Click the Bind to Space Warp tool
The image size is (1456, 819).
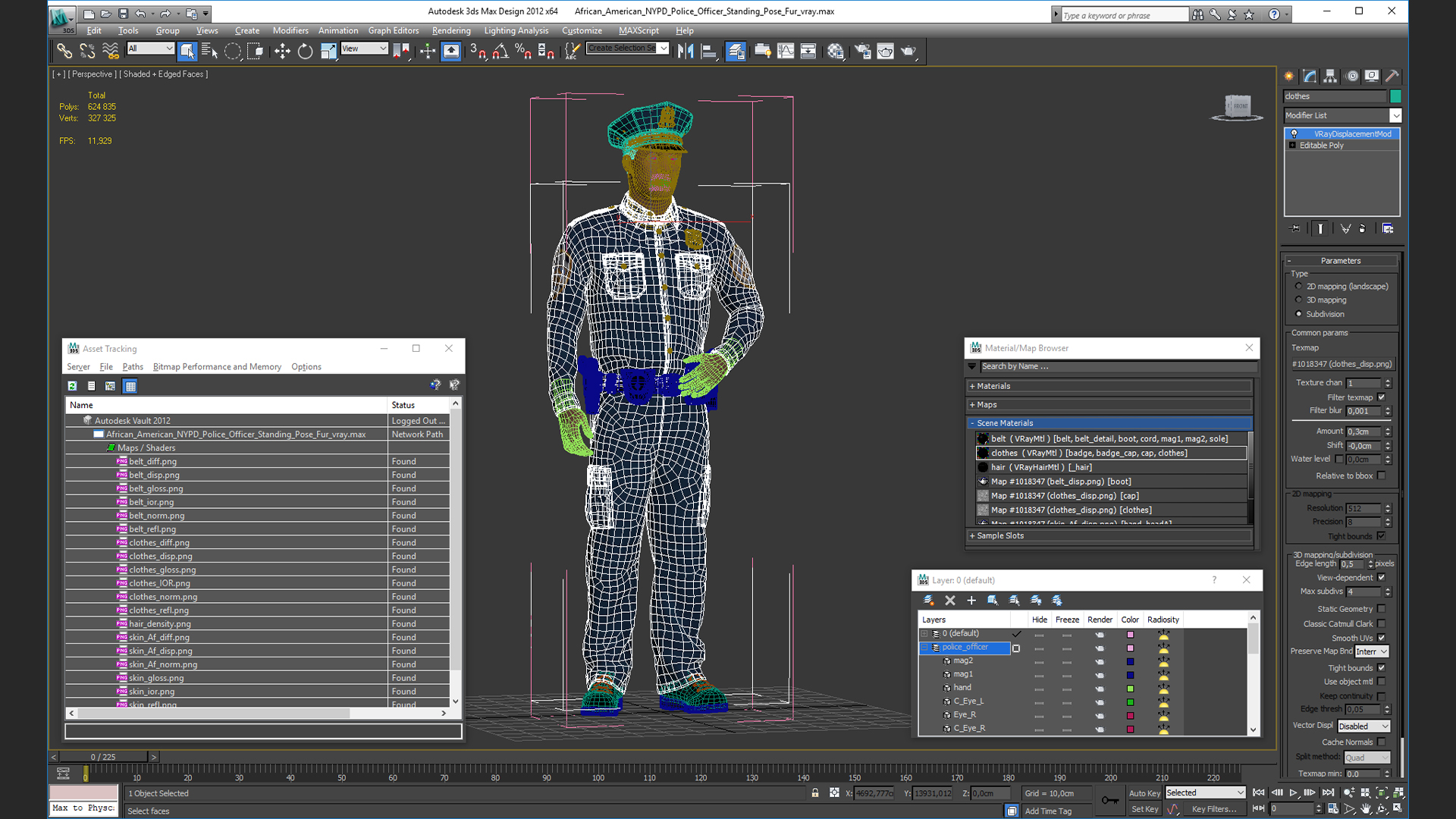coord(111,51)
